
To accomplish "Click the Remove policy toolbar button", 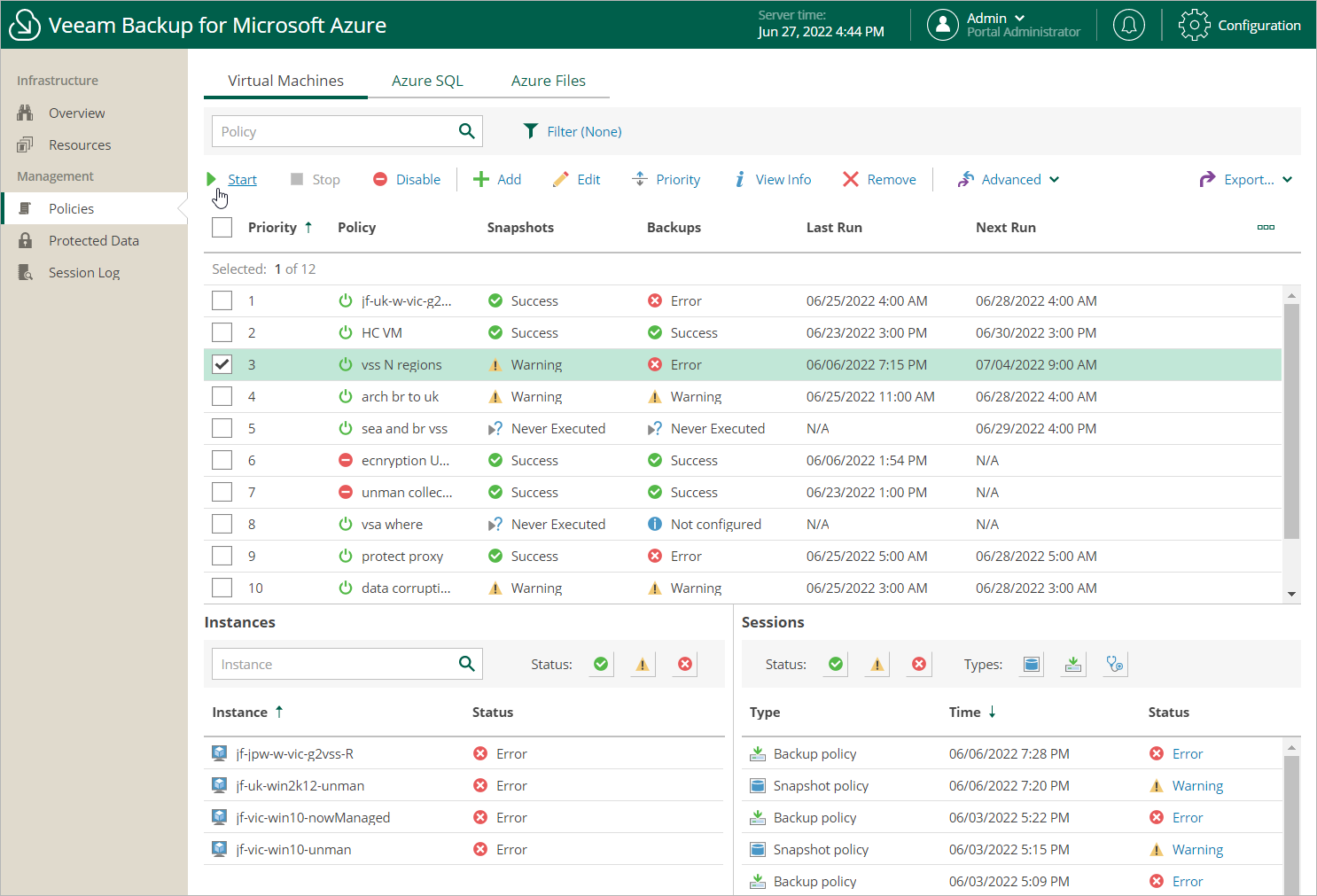I will 879,179.
